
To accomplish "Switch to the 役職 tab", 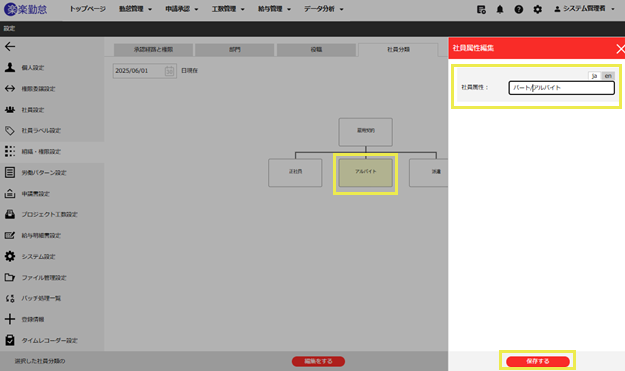I will tap(316, 50).
